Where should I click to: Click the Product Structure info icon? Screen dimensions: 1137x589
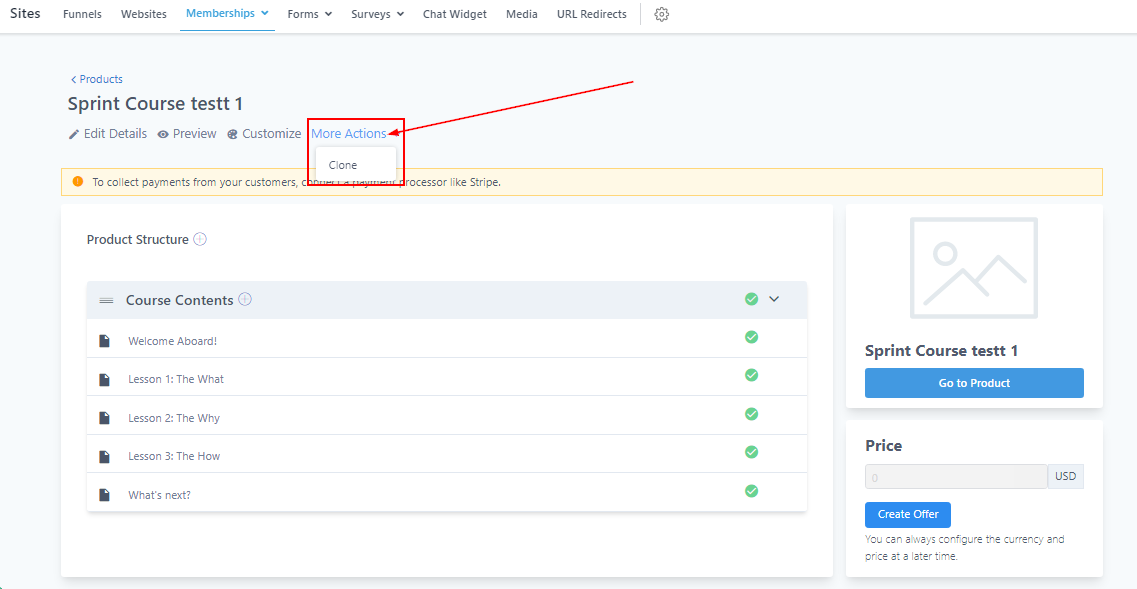click(200, 239)
